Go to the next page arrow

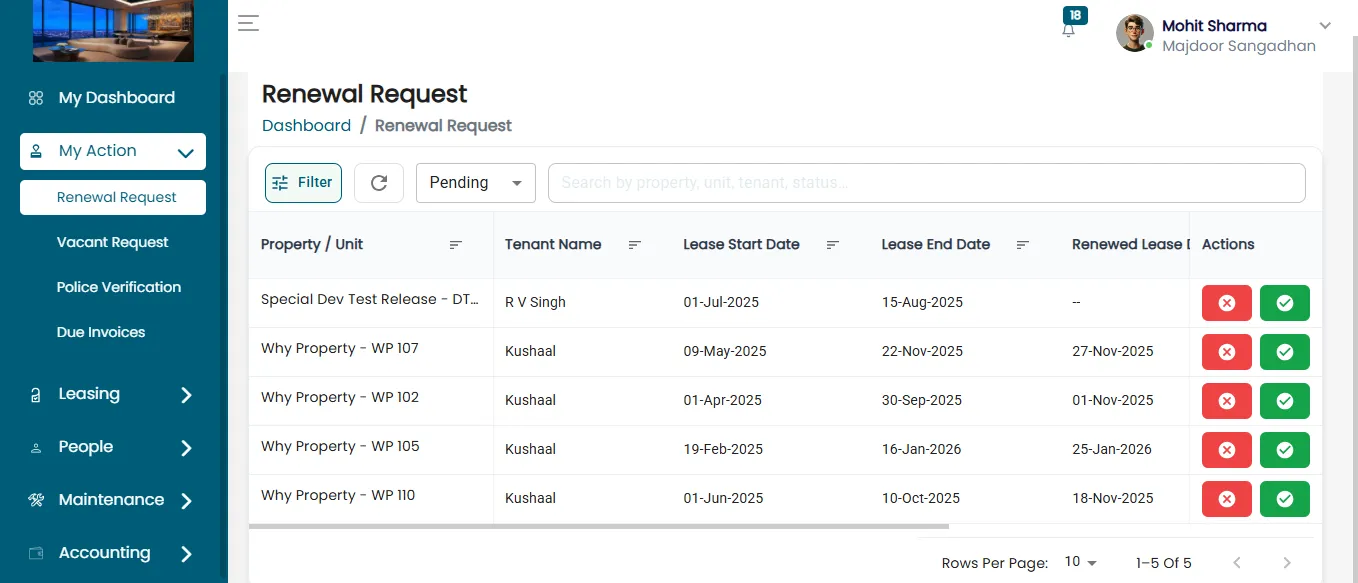pyautogui.click(x=1287, y=563)
